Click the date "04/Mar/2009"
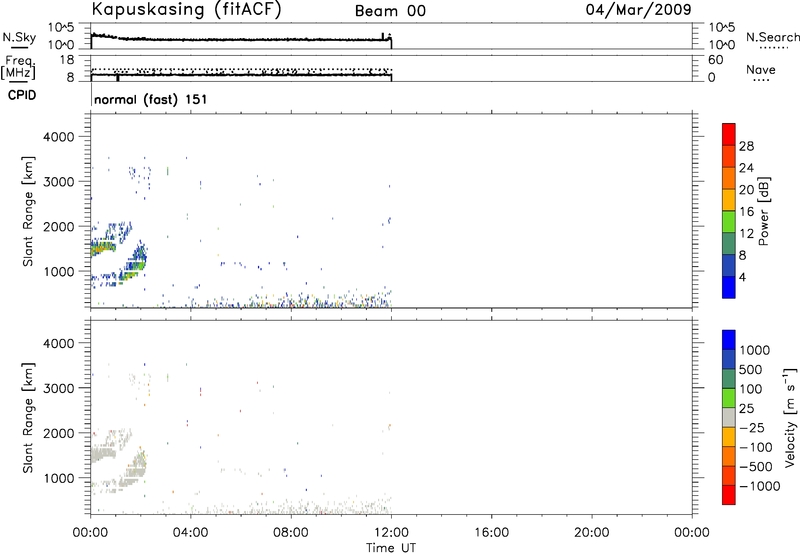 click(x=638, y=10)
